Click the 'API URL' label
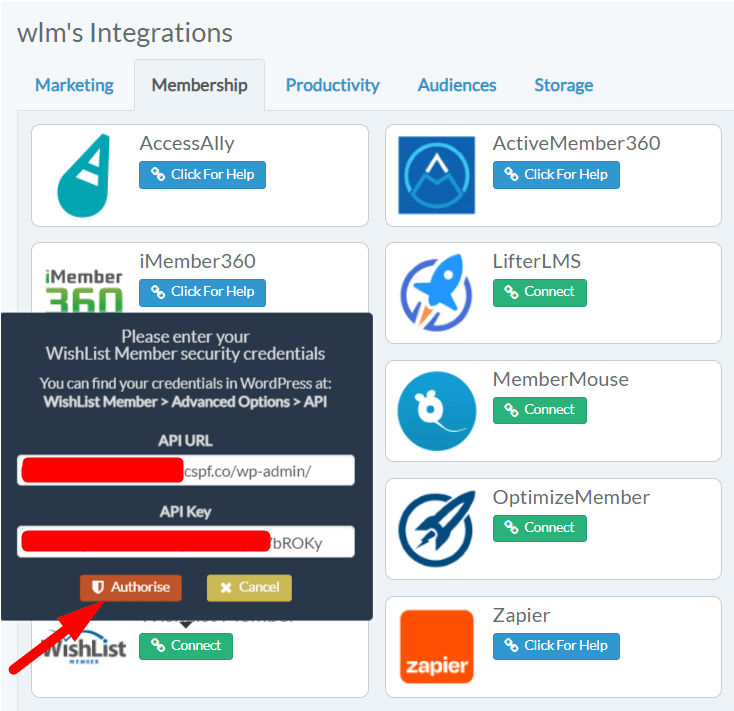 185,440
